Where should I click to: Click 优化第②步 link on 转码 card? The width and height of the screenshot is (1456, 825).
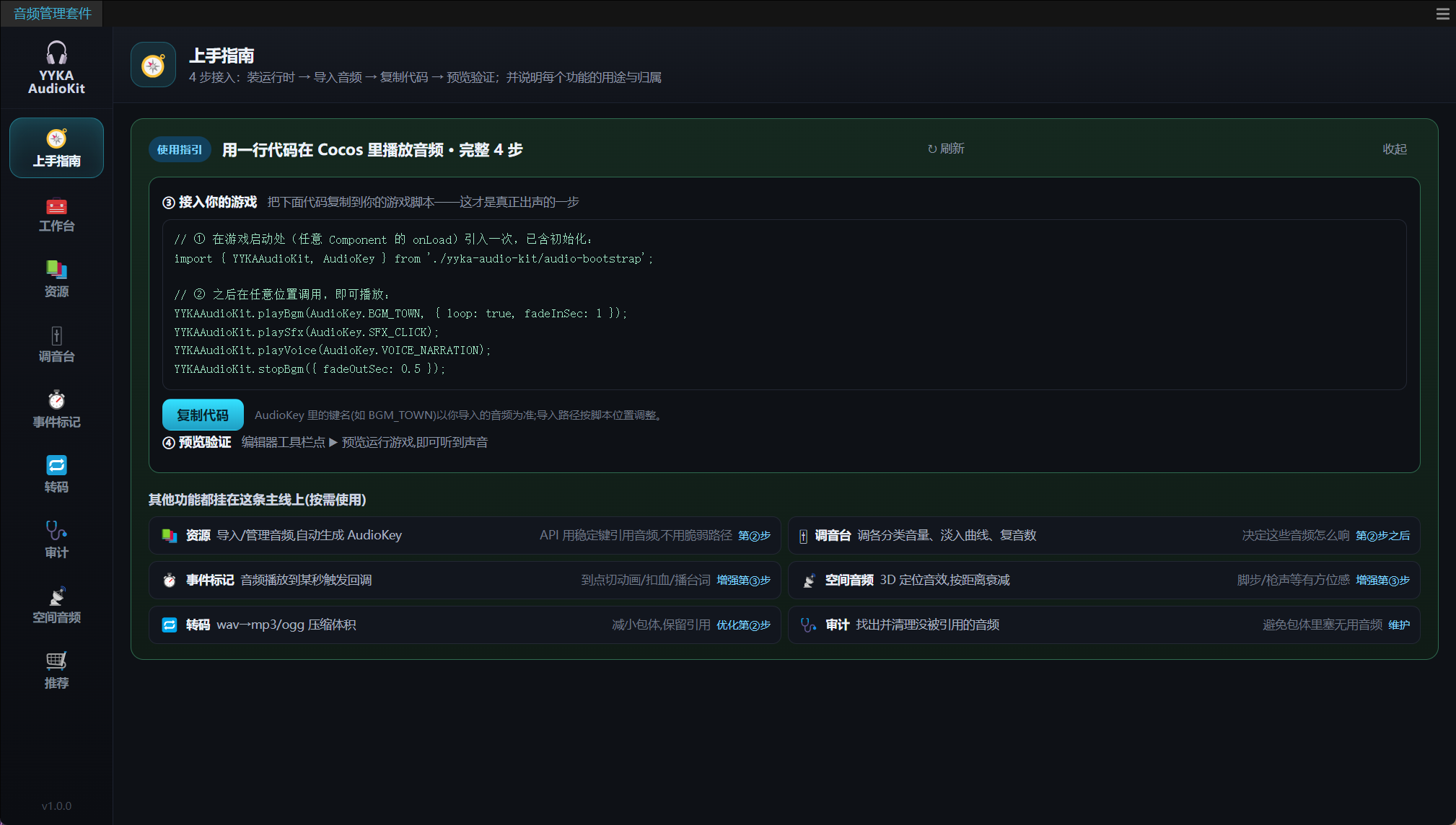(x=743, y=625)
